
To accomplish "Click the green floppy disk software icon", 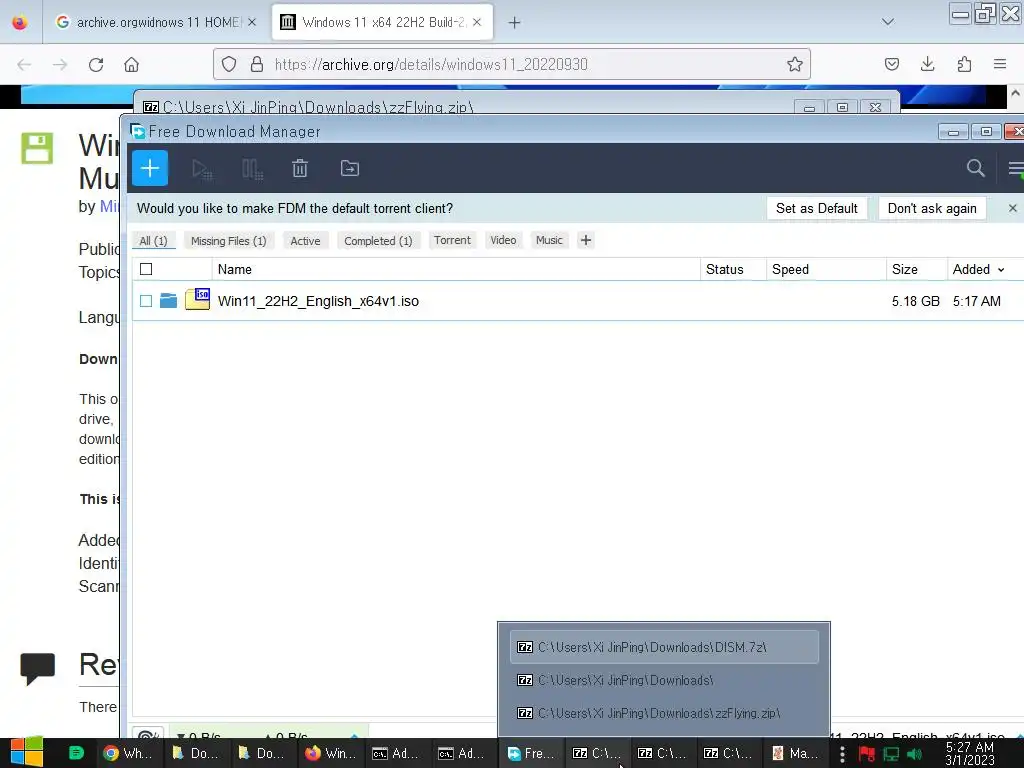I will click(37, 148).
